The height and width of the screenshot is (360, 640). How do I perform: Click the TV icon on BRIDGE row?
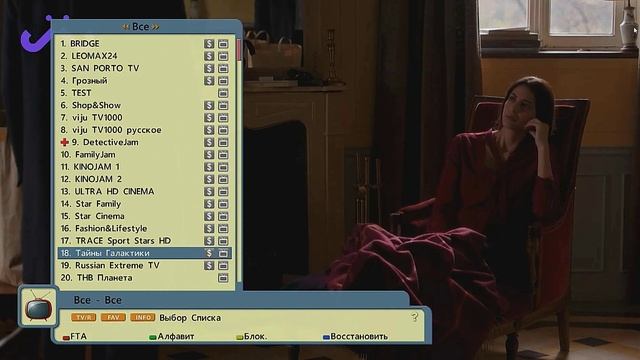pos(223,44)
